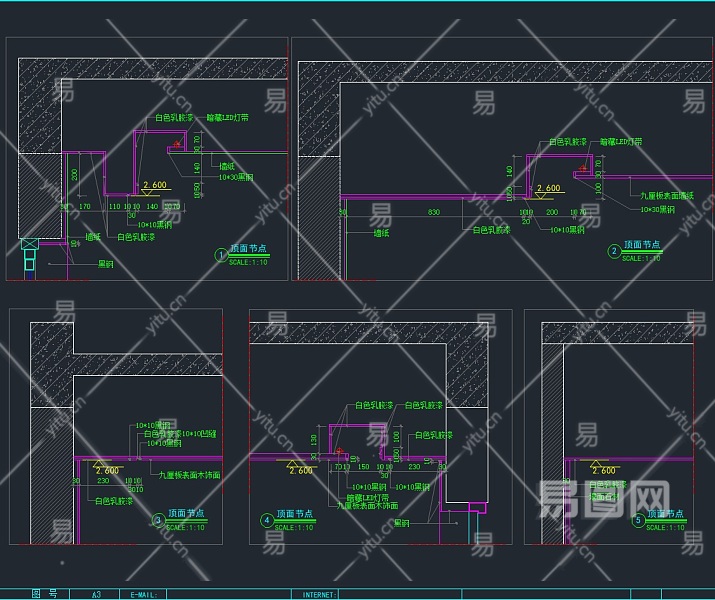Select the 顶面节点 title beside circle 4
Viewport: 715px width, 600px height.
[x=295, y=514]
